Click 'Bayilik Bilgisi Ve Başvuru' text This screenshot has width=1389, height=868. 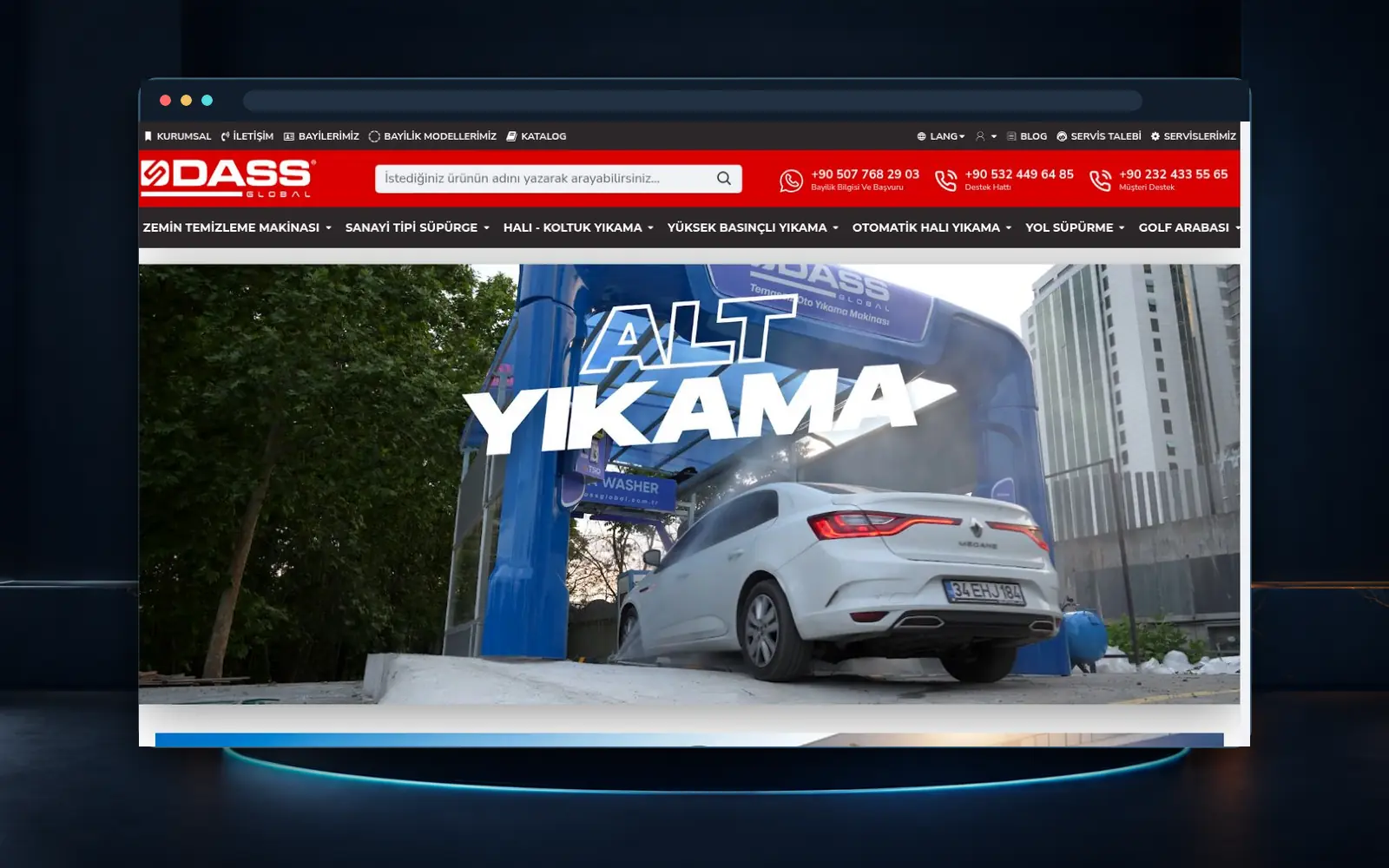coord(857,187)
